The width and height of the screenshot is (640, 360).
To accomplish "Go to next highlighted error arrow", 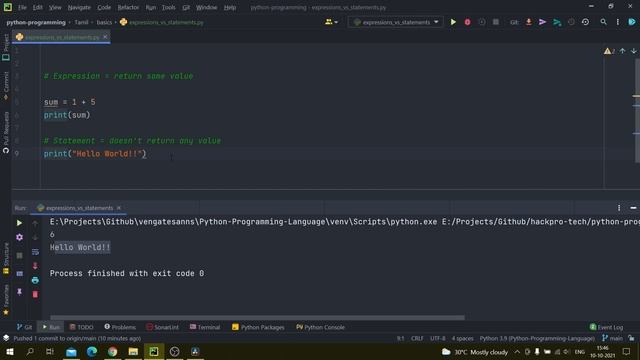I will coord(633,51).
